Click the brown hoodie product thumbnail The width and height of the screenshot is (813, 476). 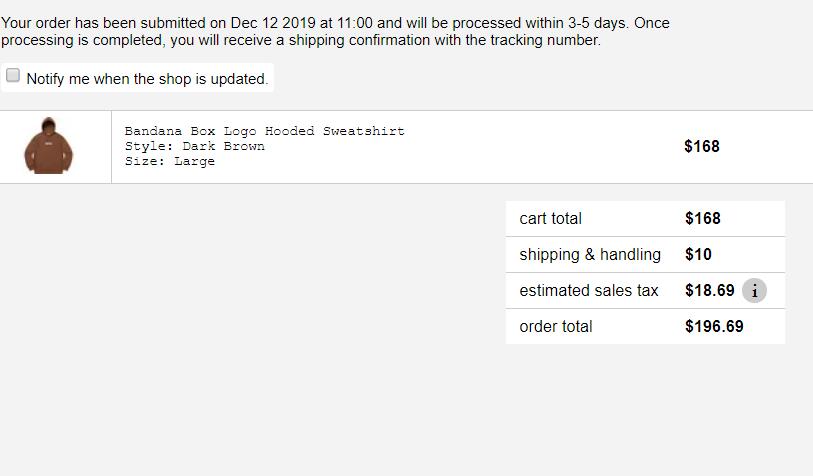point(48,146)
